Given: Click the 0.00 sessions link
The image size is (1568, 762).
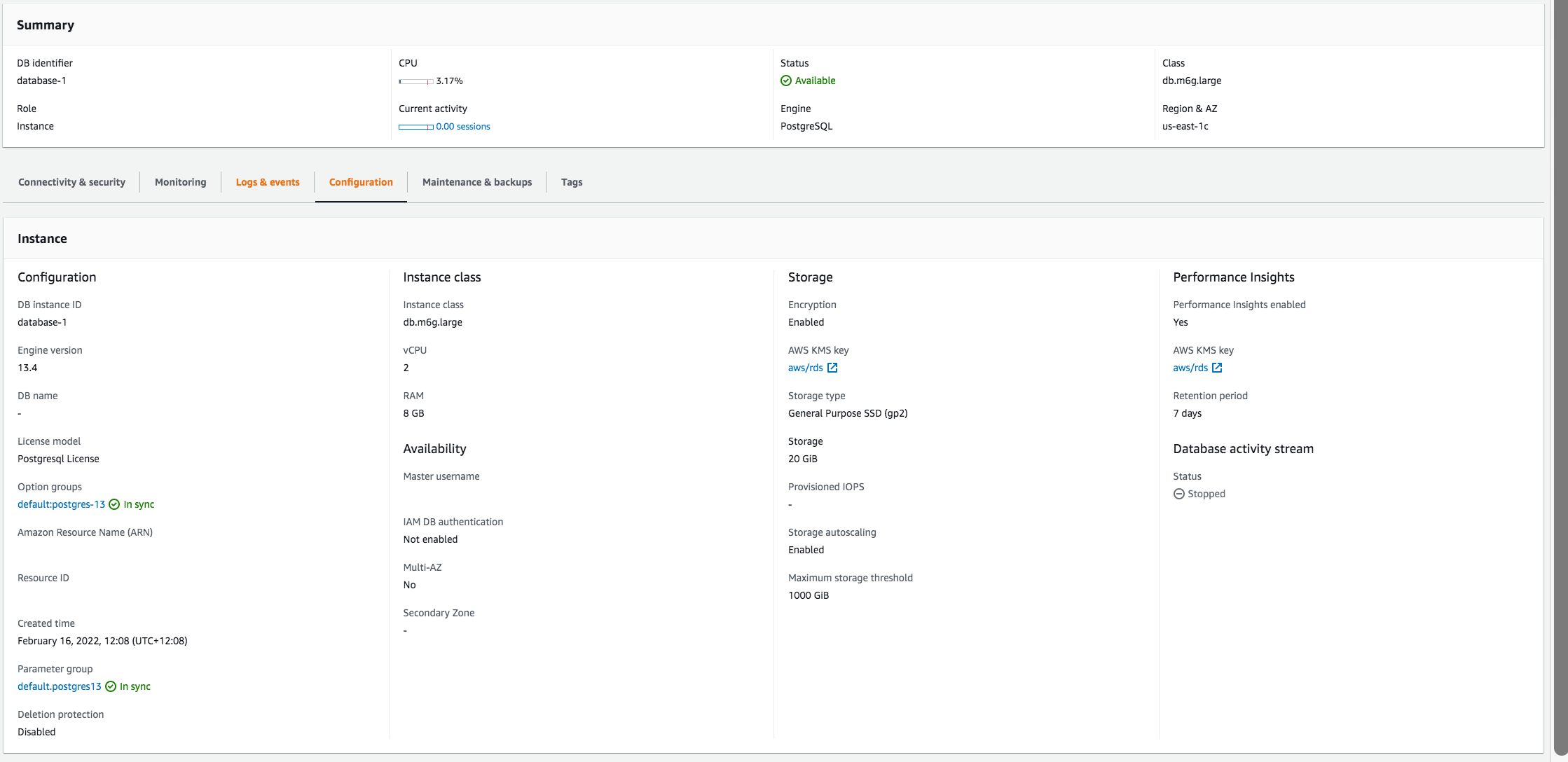Looking at the screenshot, I should 463,127.
